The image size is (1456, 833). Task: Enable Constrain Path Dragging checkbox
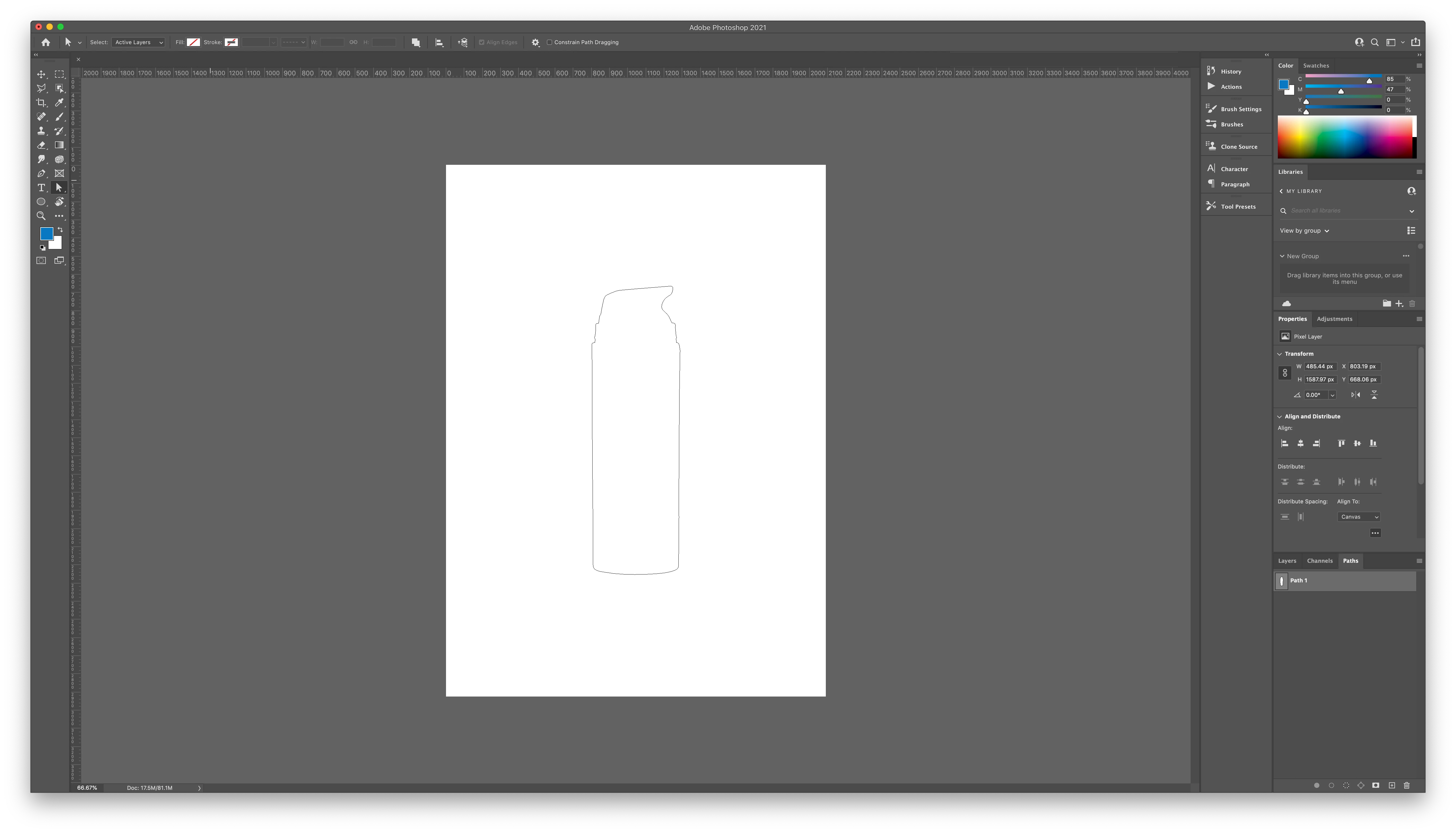tap(549, 42)
